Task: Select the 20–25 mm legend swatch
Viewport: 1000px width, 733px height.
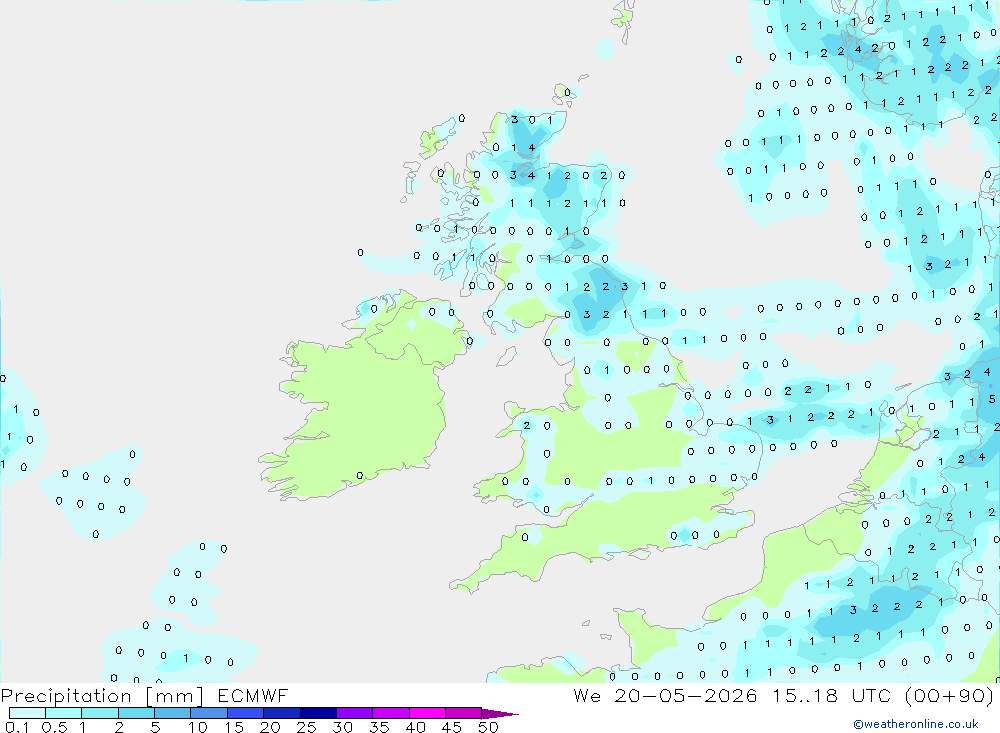Action: (281, 713)
